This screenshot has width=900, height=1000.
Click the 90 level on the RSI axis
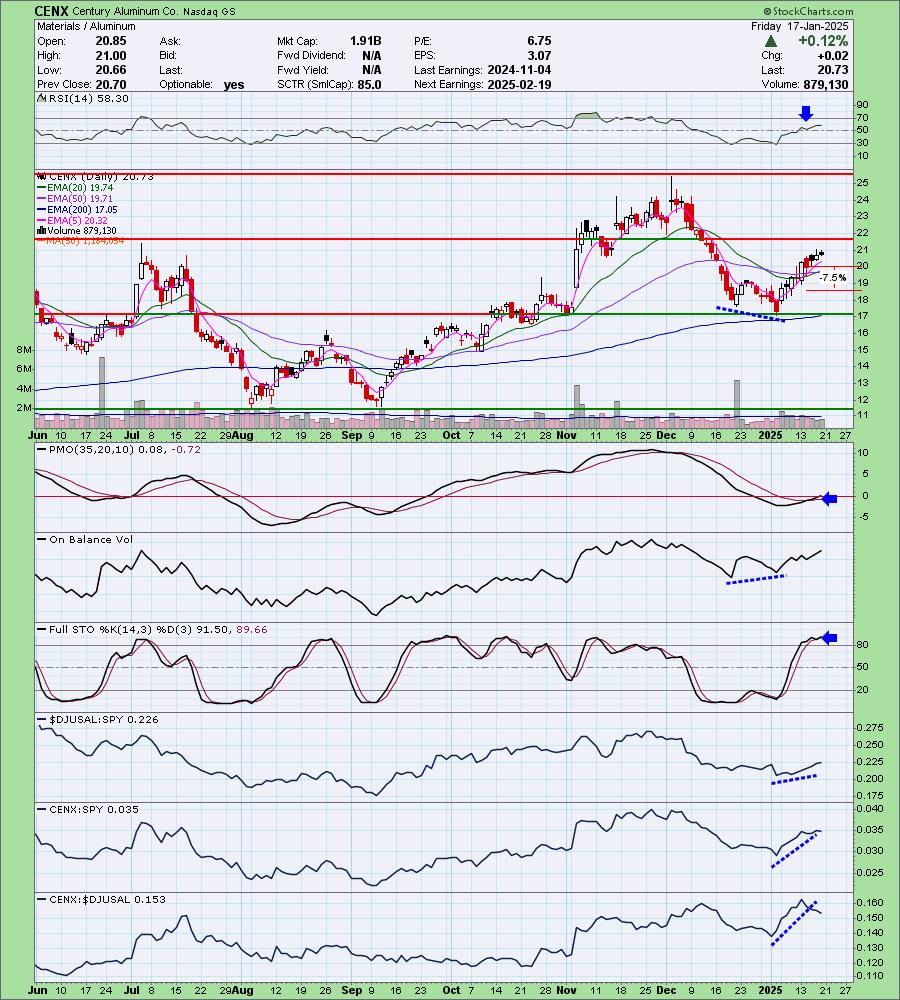[x=862, y=105]
